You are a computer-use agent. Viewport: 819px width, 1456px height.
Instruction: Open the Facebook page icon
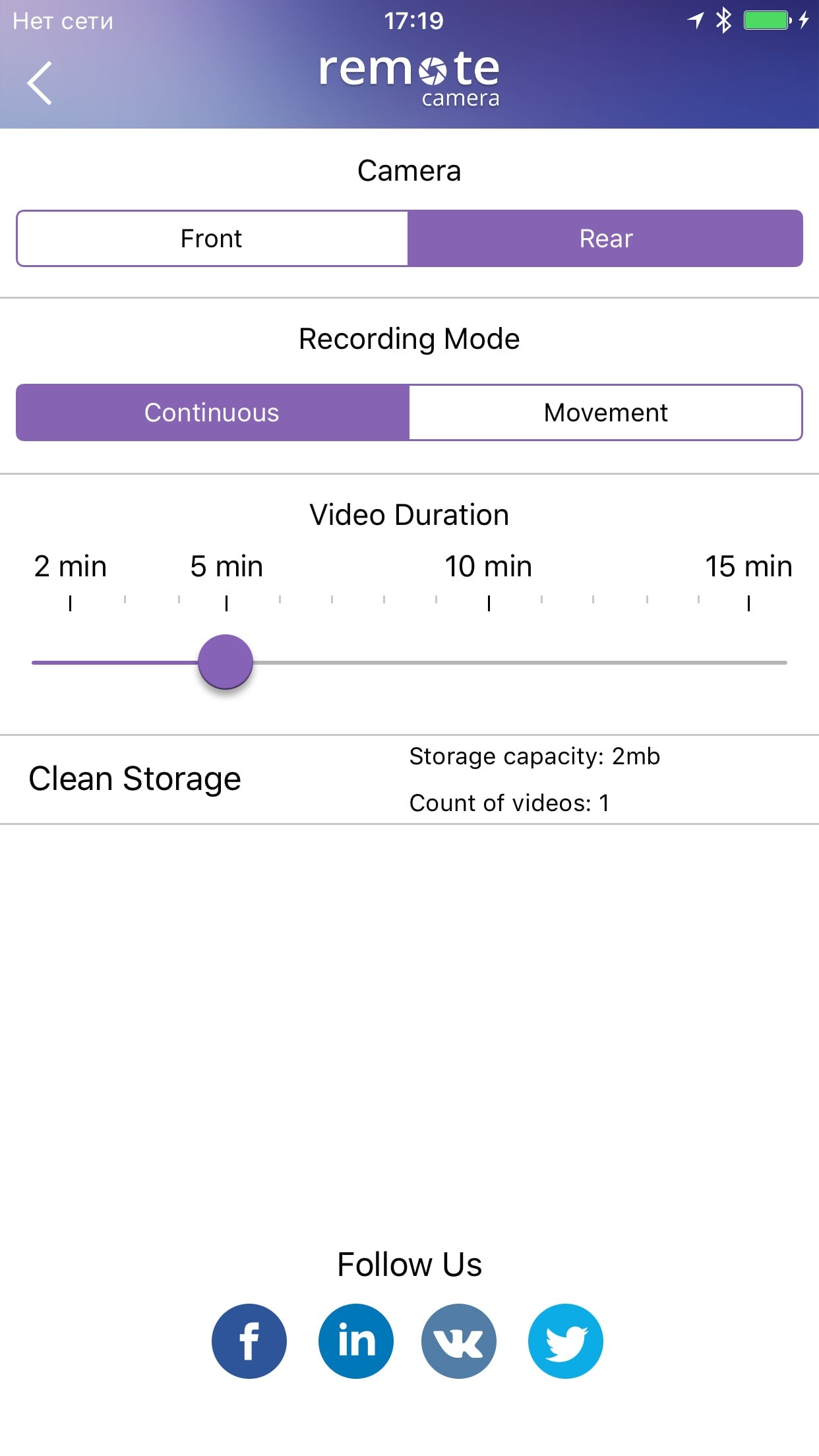pyautogui.click(x=249, y=1341)
